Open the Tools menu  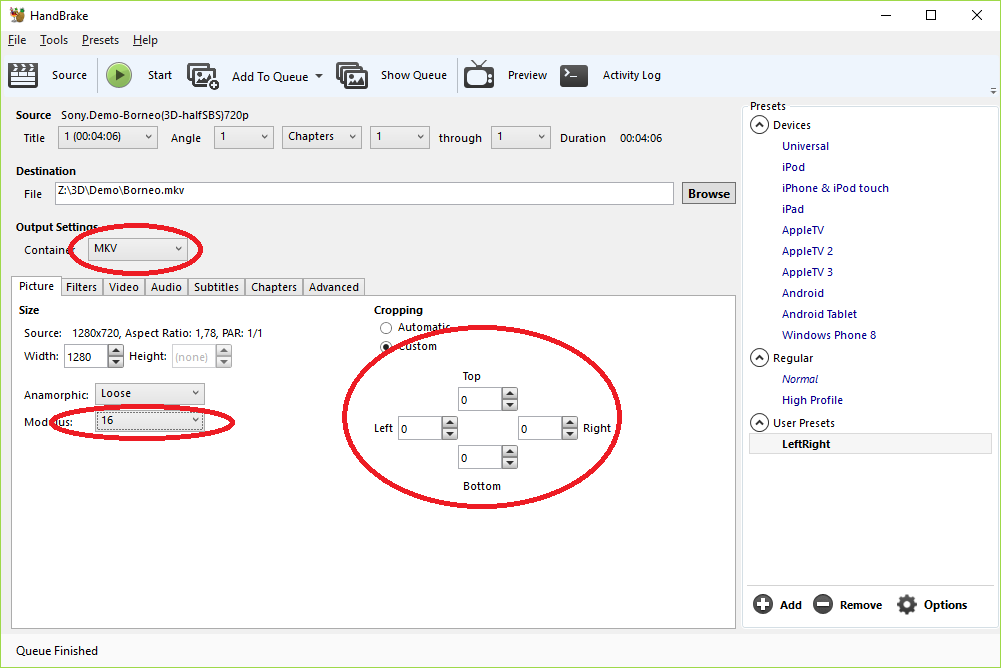54,40
